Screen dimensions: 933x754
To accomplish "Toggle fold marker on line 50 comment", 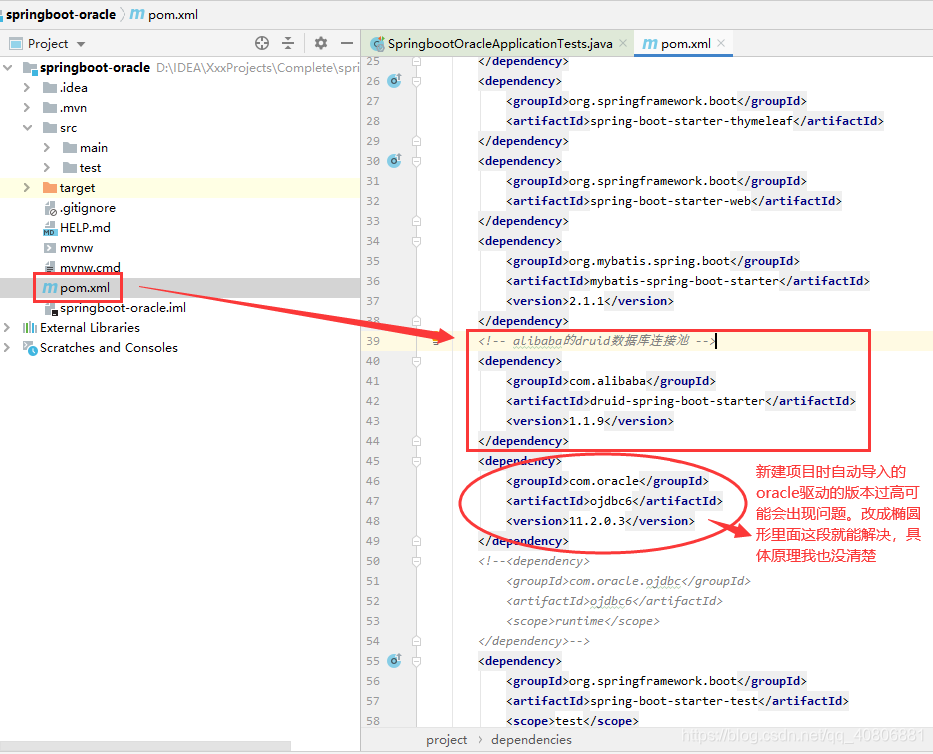I will [417, 561].
